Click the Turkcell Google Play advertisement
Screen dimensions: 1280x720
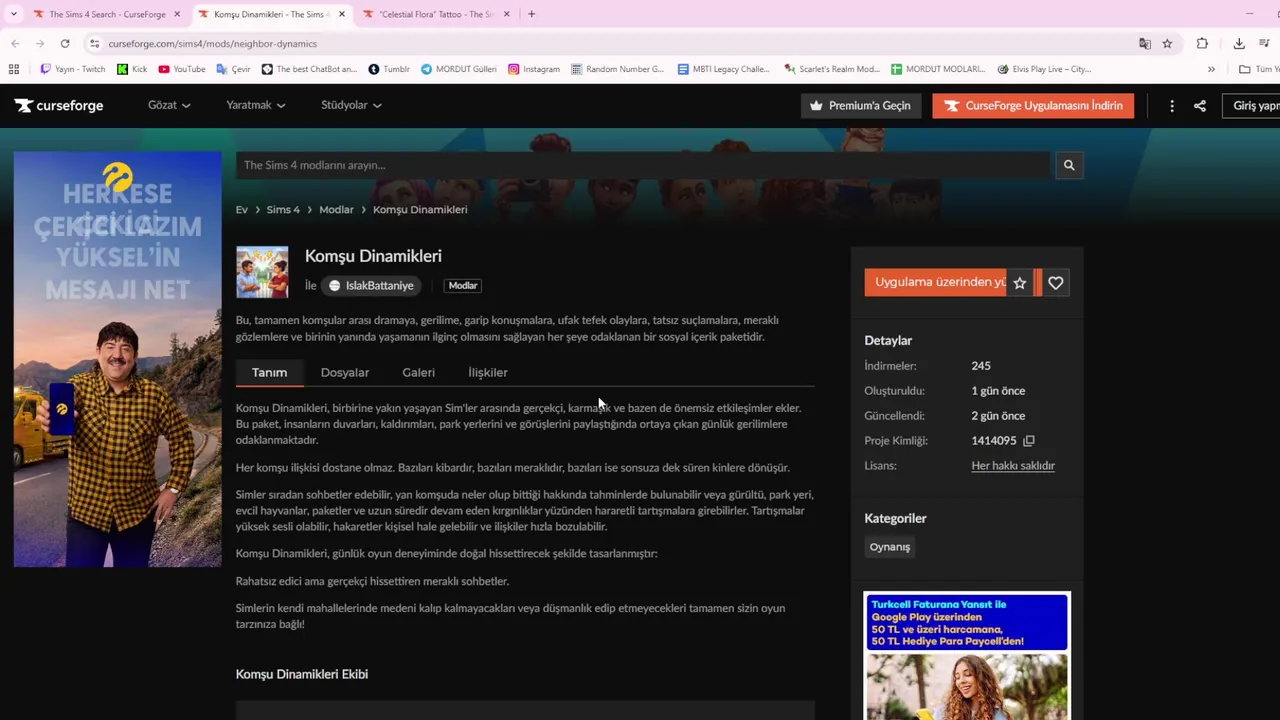(x=967, y=656)
